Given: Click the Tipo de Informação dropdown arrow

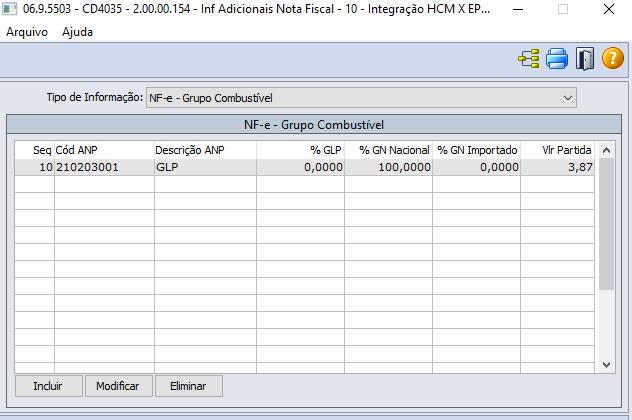Looking at the screenshot, I should 568,98.
